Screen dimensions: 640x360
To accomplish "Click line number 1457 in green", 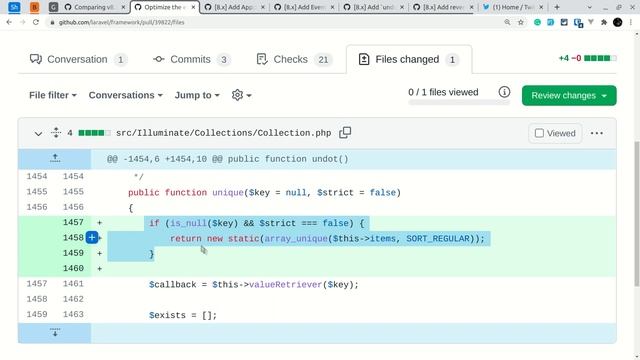I will tap(73, 222).
